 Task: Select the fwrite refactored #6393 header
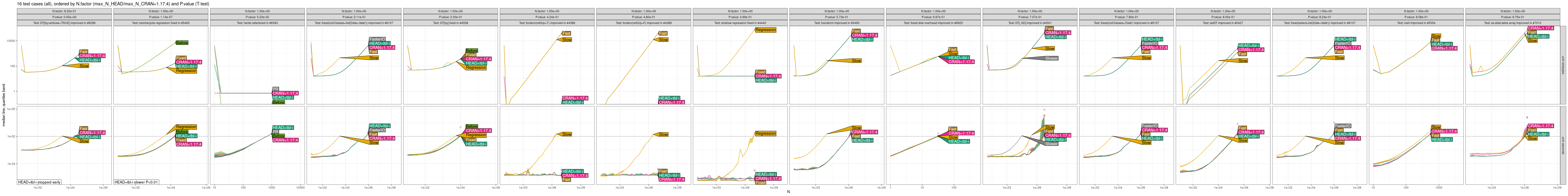[x=257, y=23]
